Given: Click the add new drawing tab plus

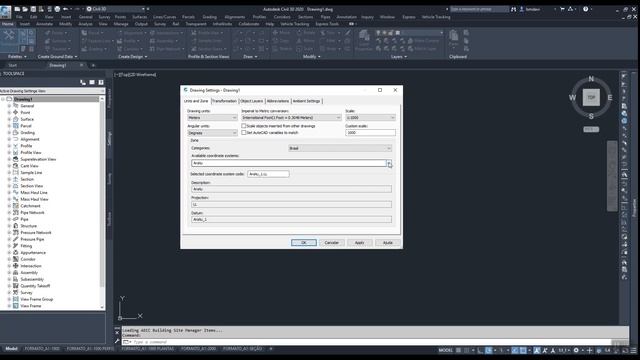Looking at the screenshot, I should coord(93,65).
